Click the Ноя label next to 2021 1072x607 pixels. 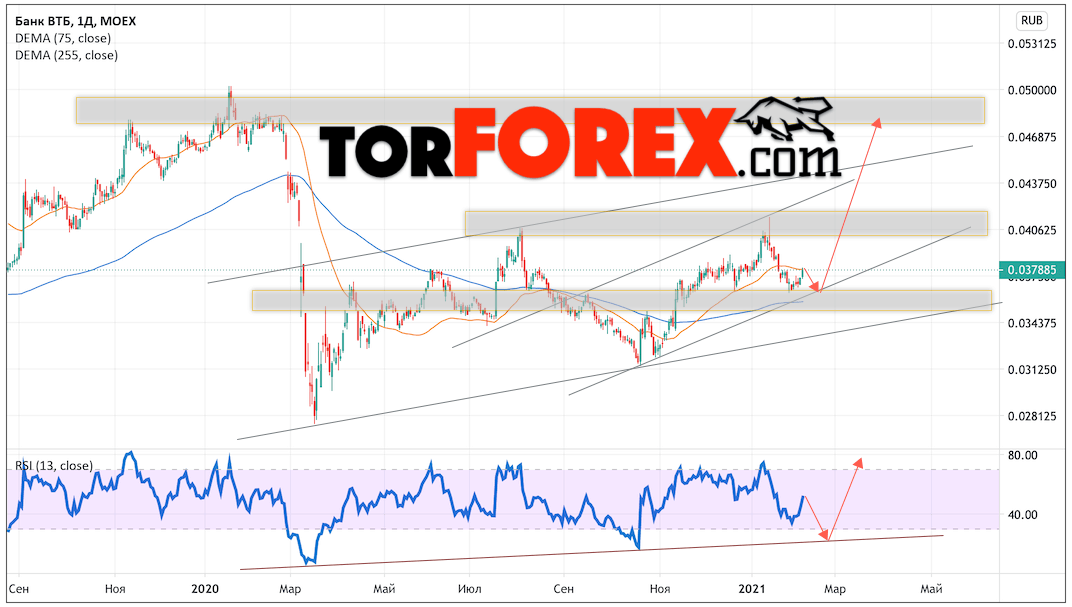click(660, 589)
